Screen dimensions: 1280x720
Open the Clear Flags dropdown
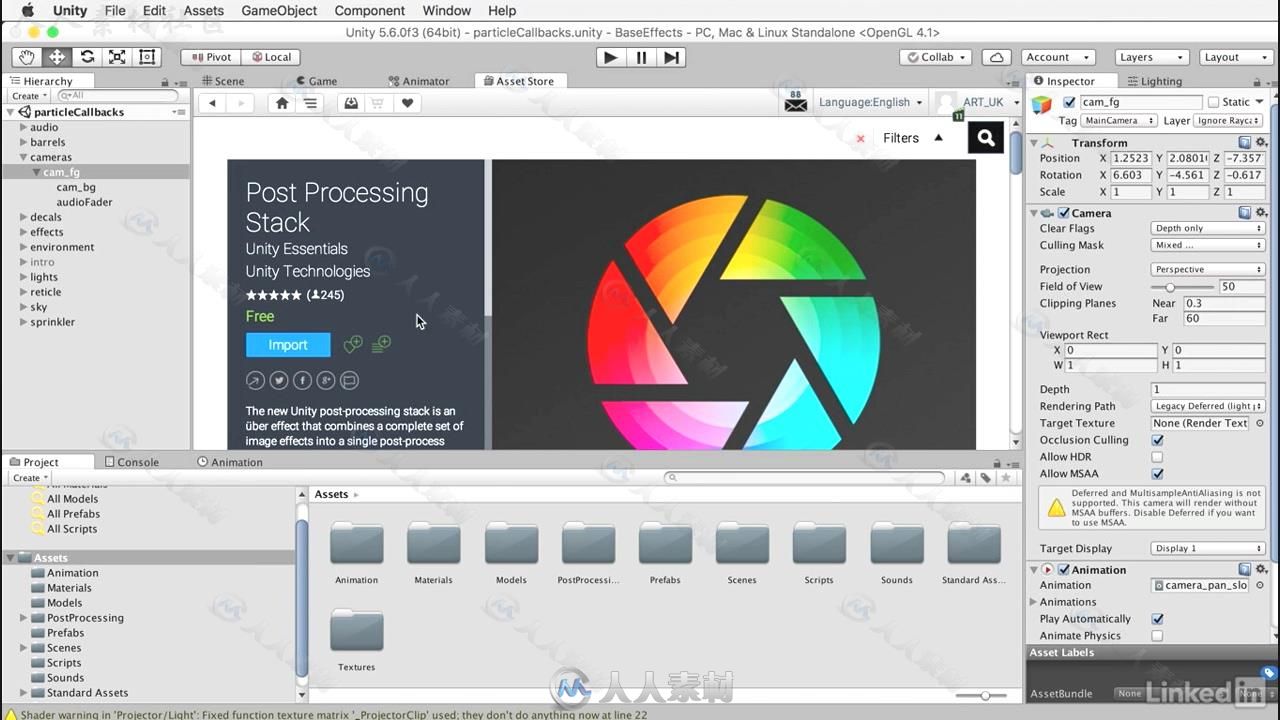coord(1208,228)
